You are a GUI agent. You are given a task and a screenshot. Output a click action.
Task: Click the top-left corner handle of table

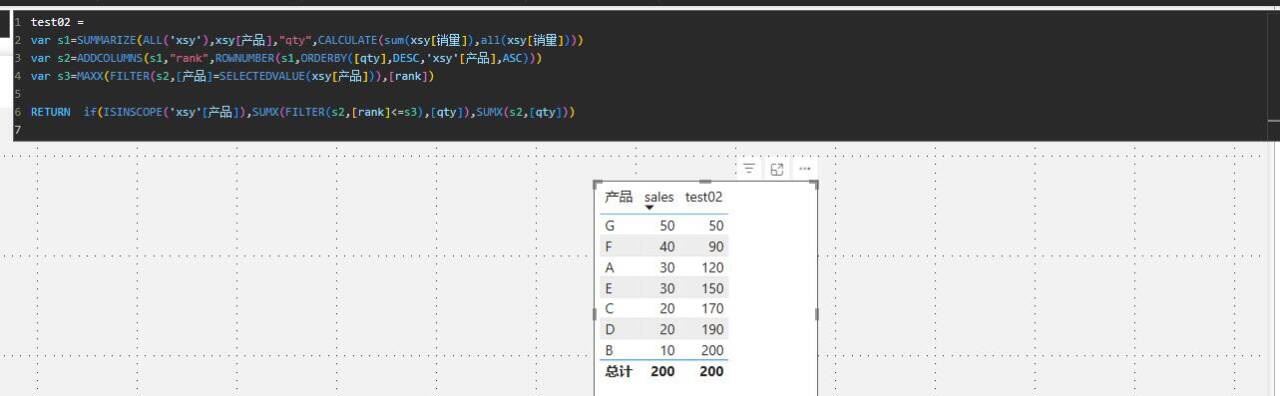pos(598,184)
